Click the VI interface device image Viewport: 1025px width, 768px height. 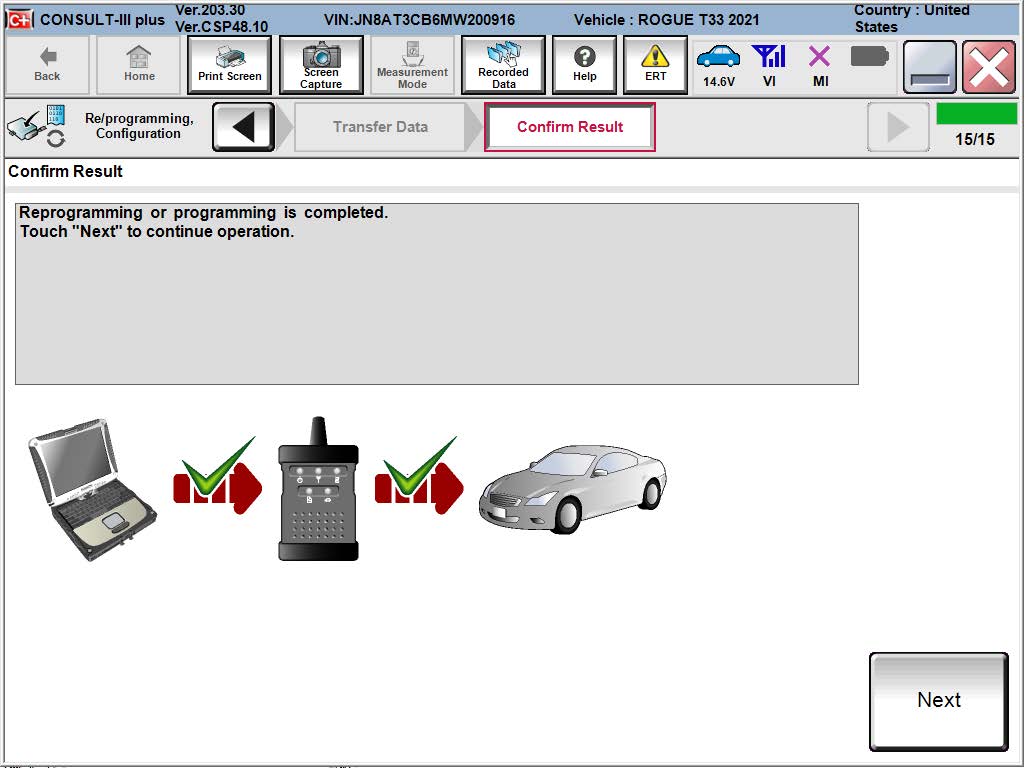pyautogui.click(x=318, y=488)
